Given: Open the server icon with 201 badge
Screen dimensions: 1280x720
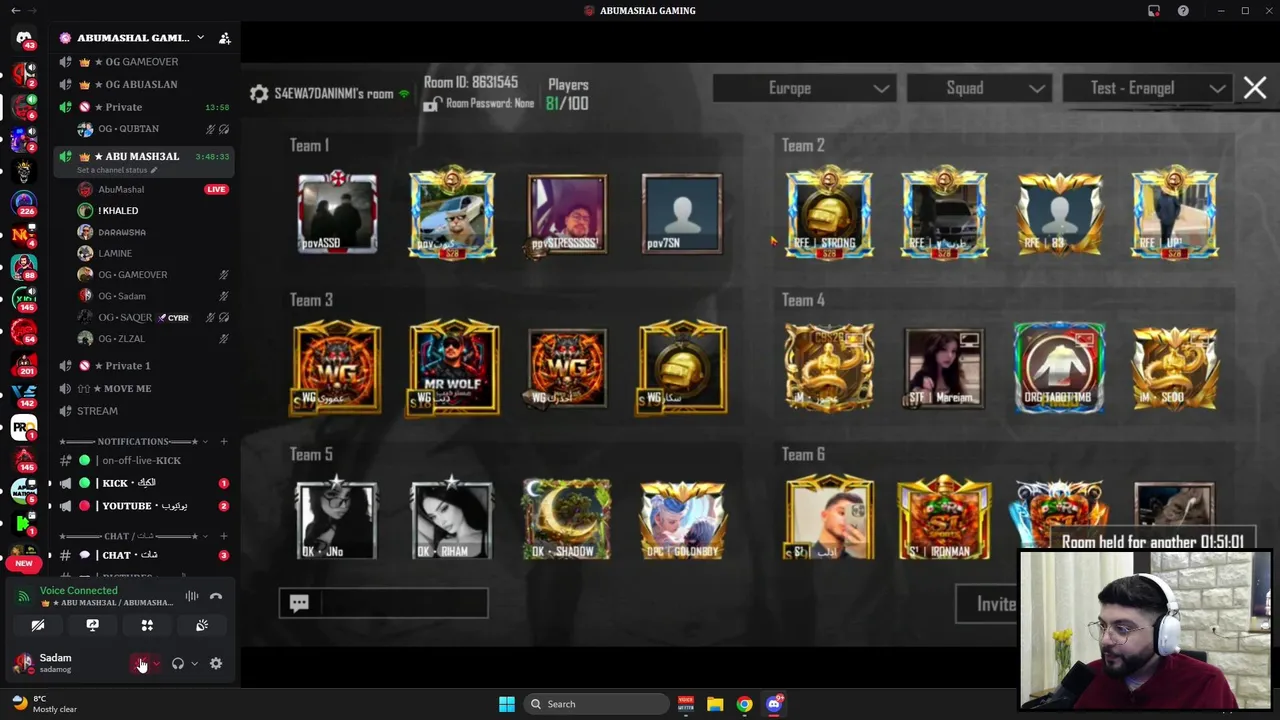Looking at the screenshot, I should coord(24,362).
